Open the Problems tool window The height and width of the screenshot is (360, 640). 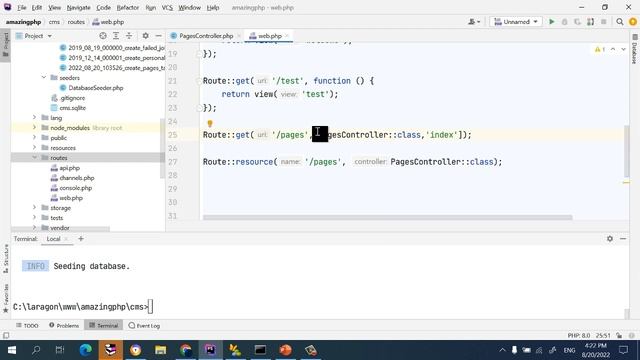(x=64, y=325)
